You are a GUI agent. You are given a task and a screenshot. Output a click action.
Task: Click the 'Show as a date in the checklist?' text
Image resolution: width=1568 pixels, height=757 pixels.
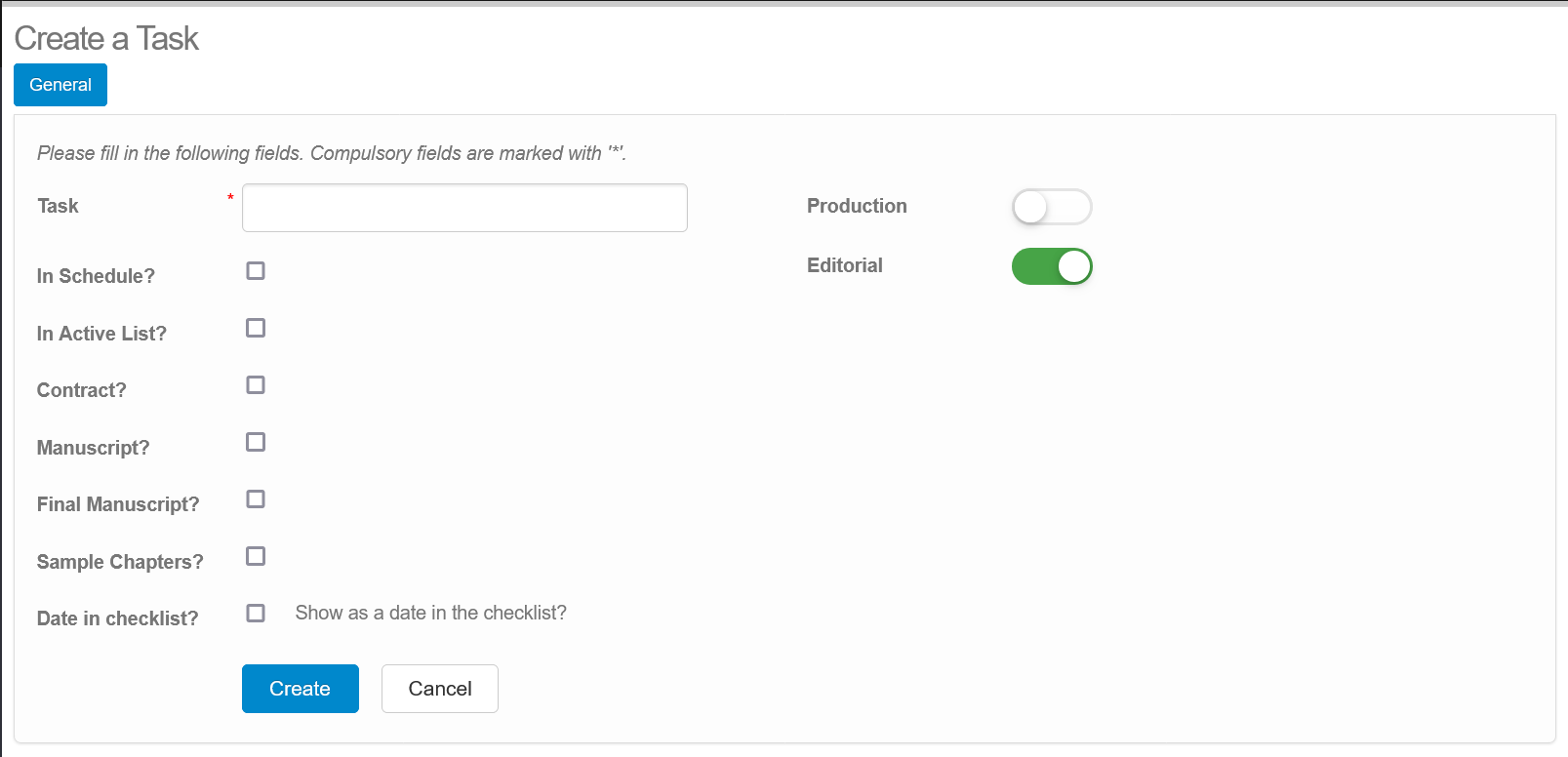[431, 613]
